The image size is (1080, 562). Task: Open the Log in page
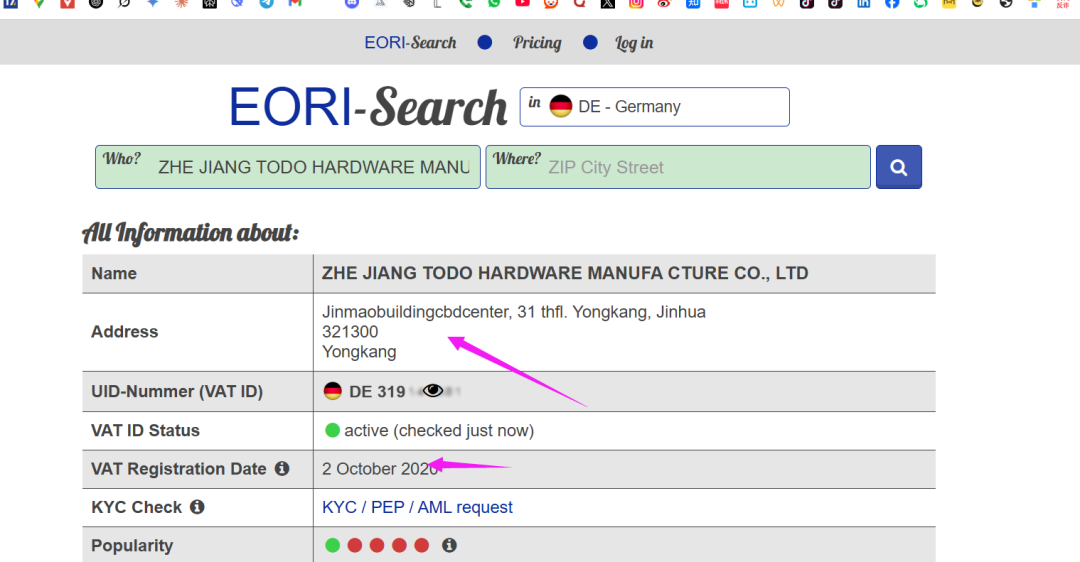tap(634, 43)
